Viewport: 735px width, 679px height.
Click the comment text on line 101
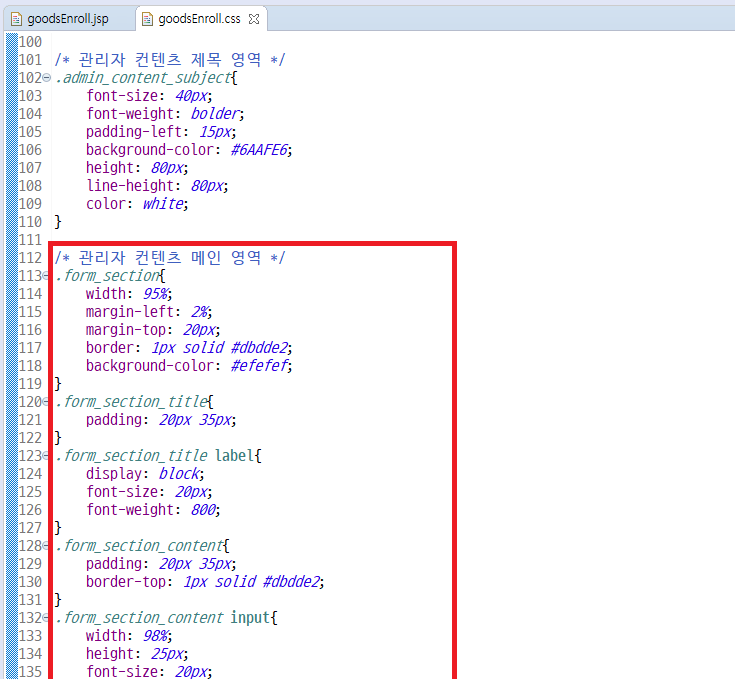[170, 60]
